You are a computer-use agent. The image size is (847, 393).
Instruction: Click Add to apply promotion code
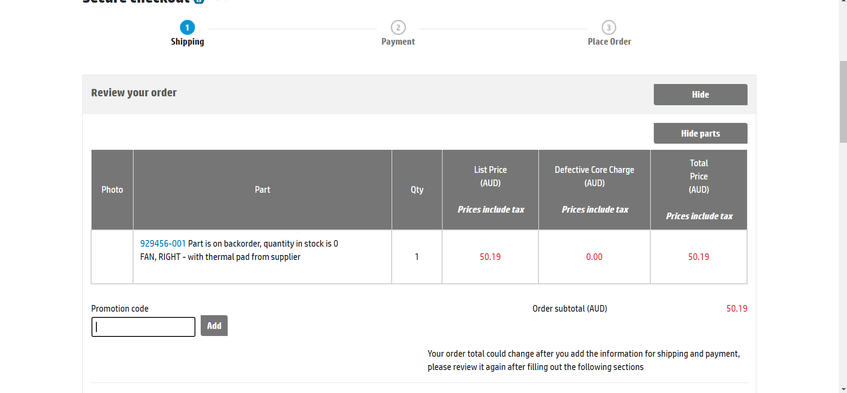point(214,326)
